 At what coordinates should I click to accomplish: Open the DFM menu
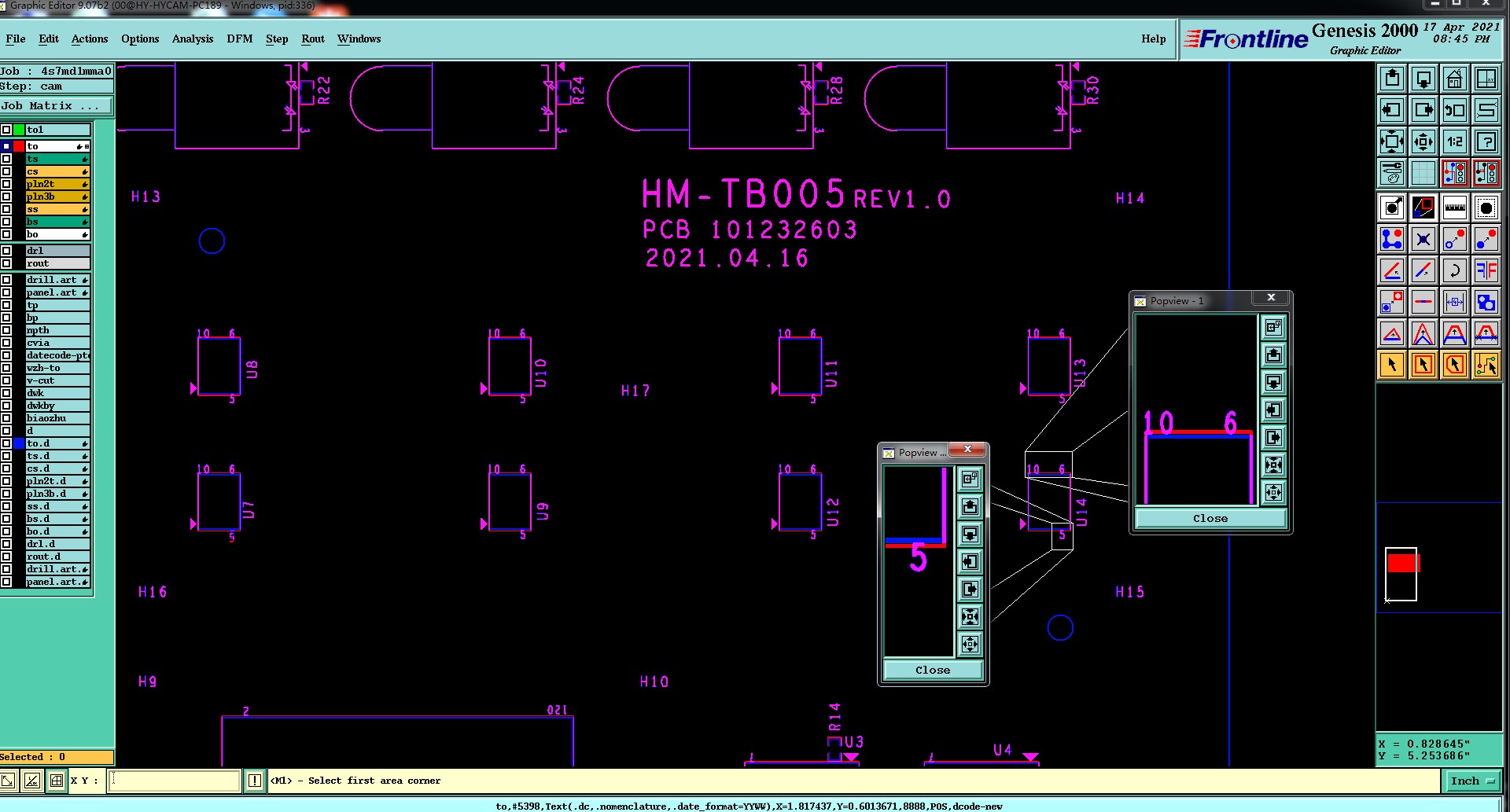click(240, 39)
